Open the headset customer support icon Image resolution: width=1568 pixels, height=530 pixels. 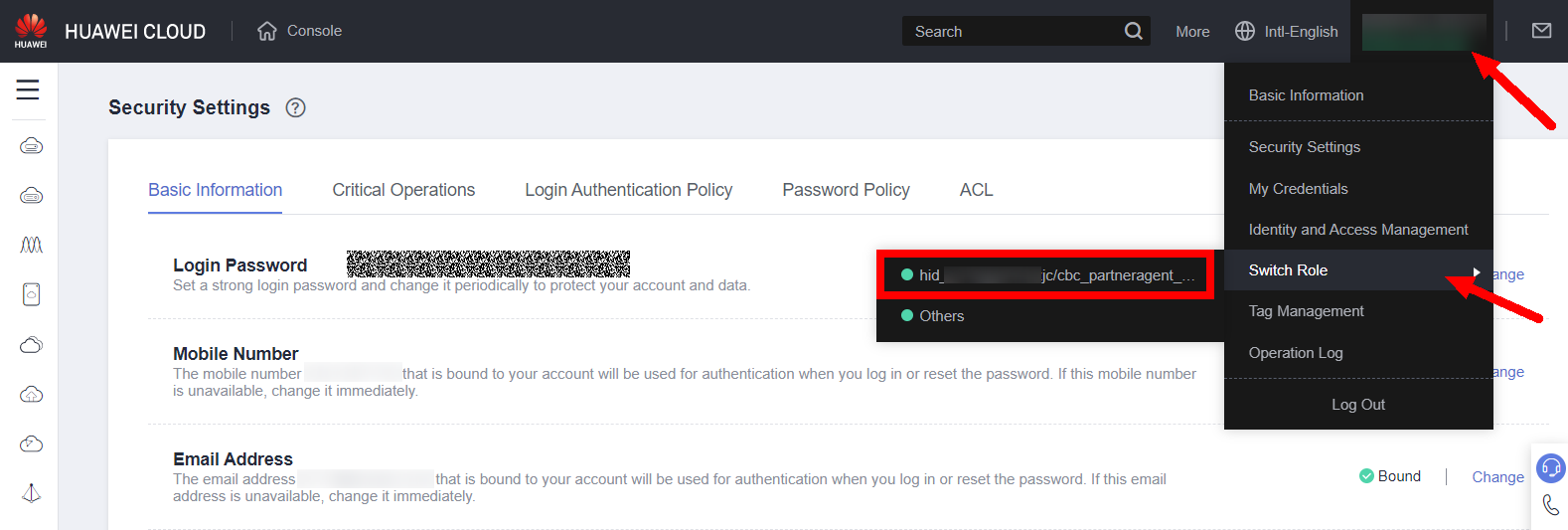coord(1550,467)
